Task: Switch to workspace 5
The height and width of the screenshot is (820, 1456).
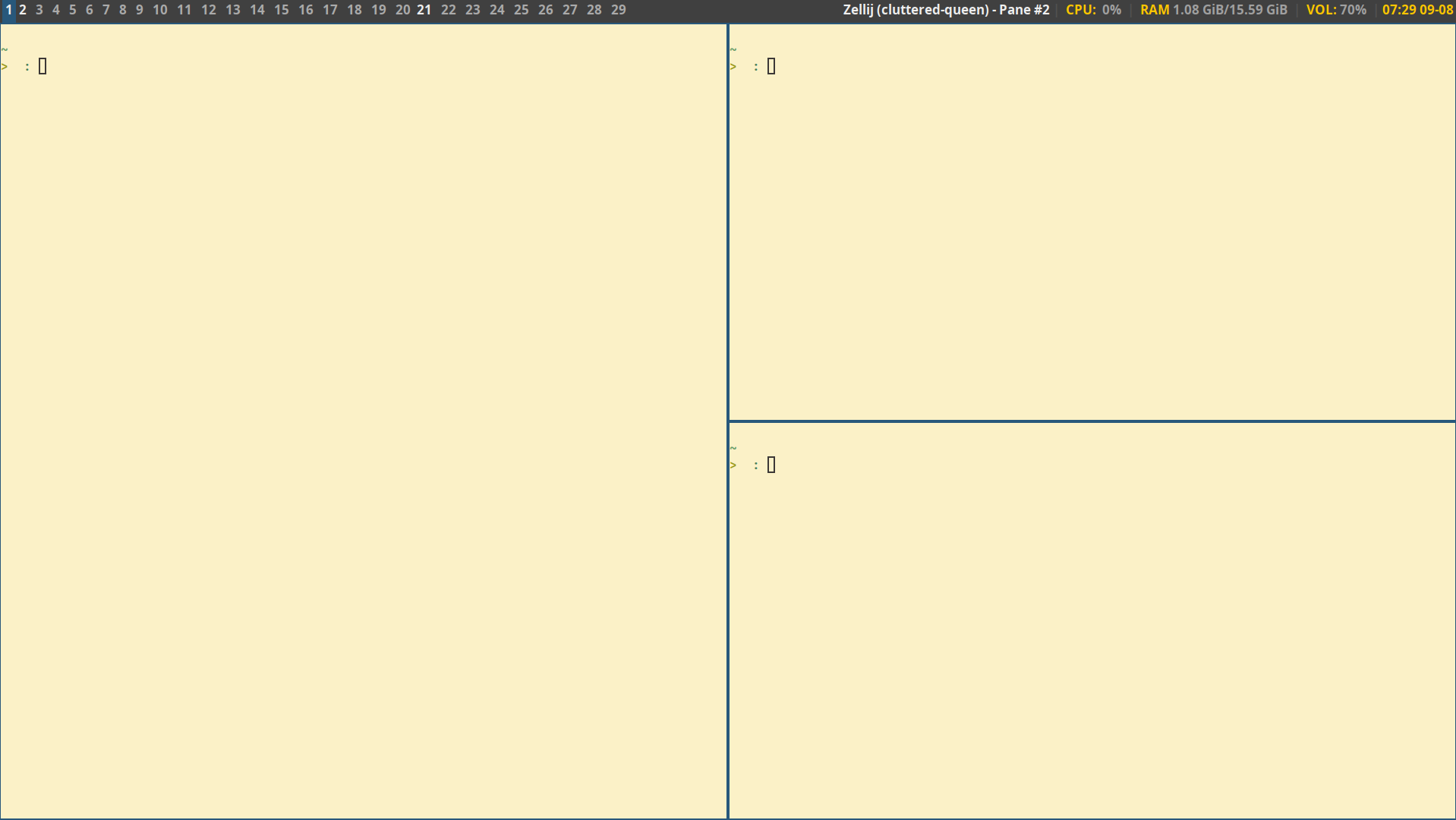Action: (73, 10)
